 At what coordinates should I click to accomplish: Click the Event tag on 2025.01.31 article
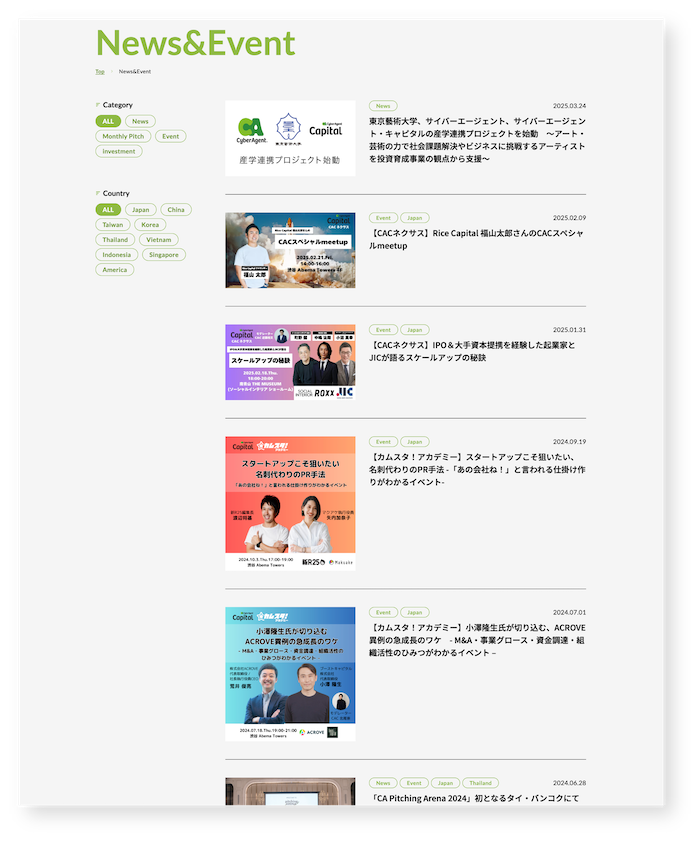[383, 330]
